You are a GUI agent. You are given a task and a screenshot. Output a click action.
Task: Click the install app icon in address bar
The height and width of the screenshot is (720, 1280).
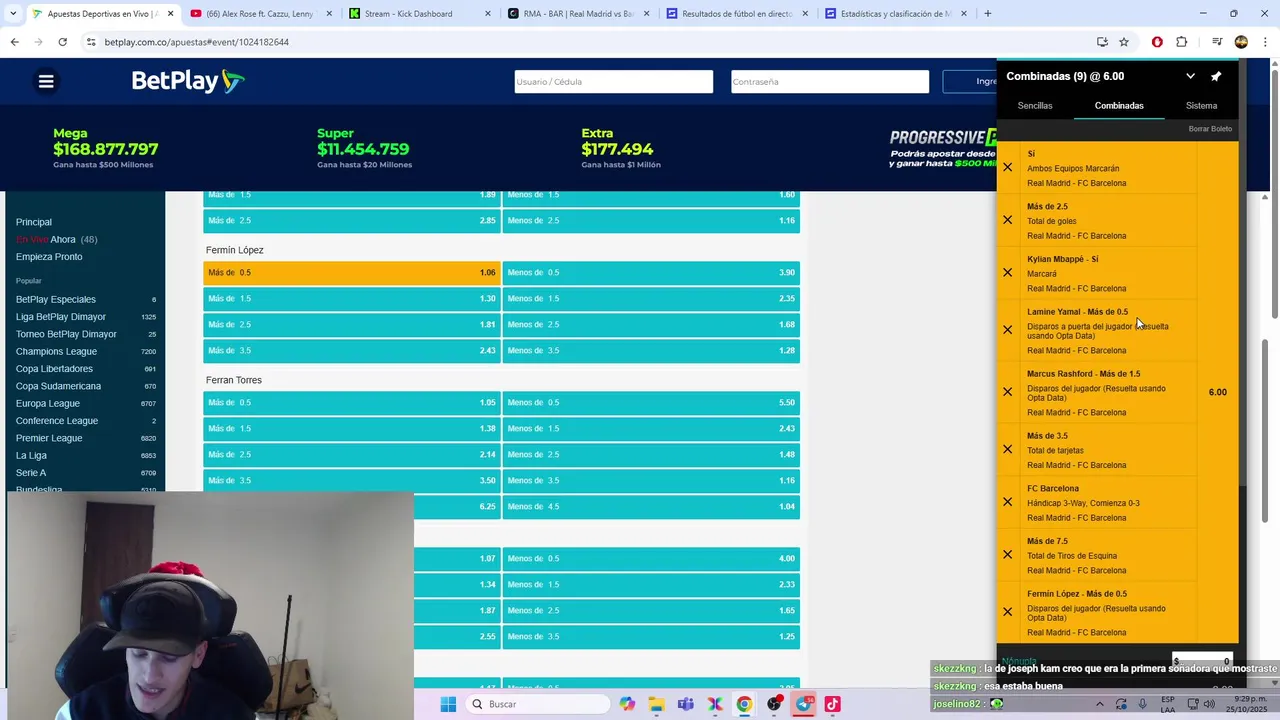(x=1102, y=42)
